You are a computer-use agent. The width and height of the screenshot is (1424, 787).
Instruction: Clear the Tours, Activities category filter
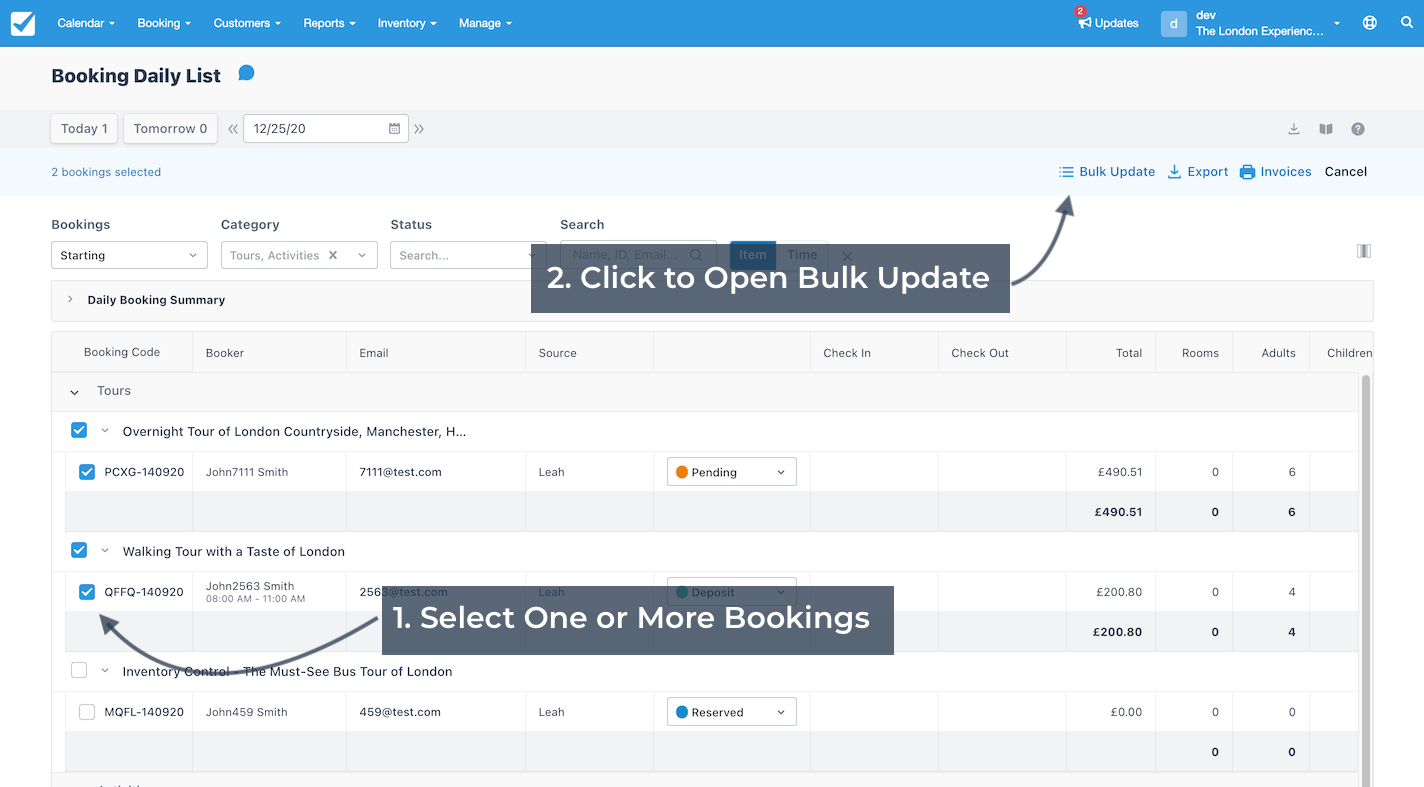[x=333, y=255]
